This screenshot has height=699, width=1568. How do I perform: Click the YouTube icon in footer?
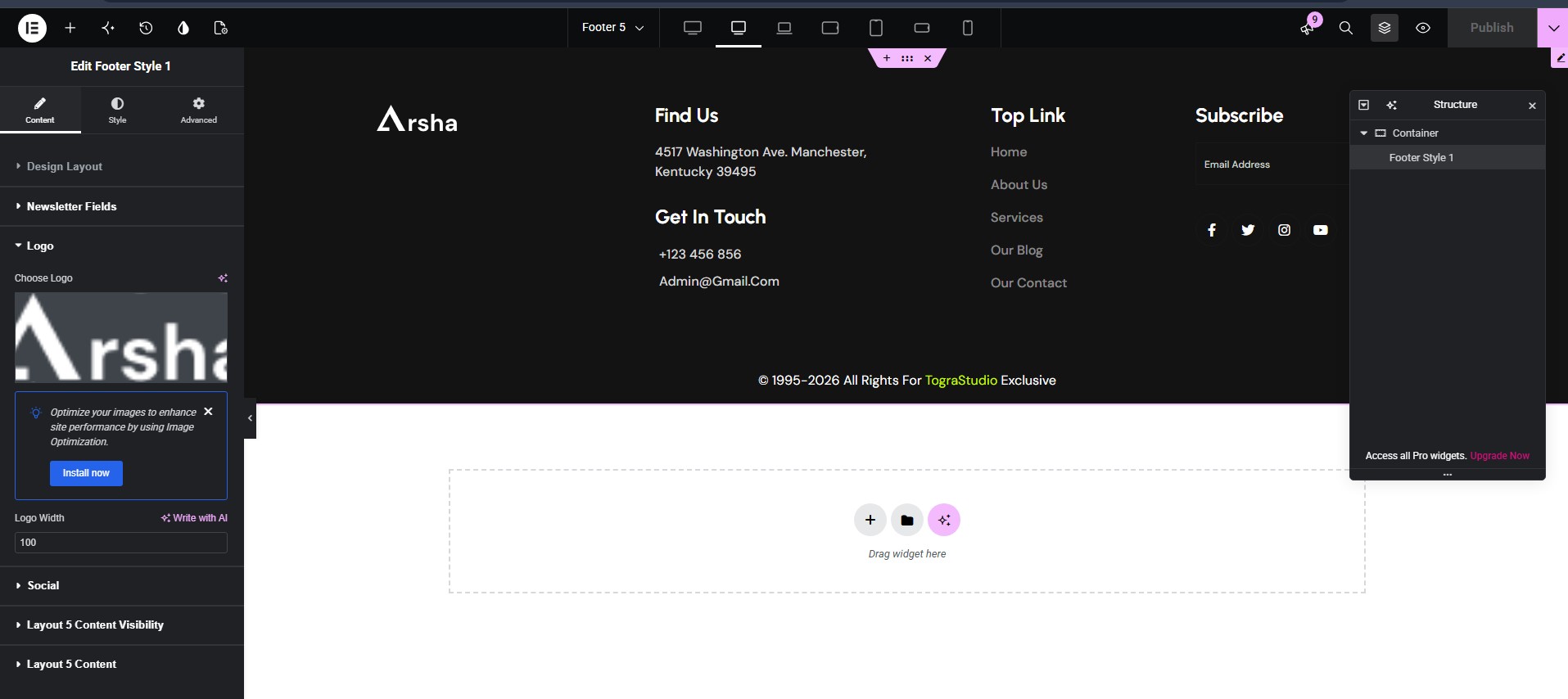pos(1321,230)
